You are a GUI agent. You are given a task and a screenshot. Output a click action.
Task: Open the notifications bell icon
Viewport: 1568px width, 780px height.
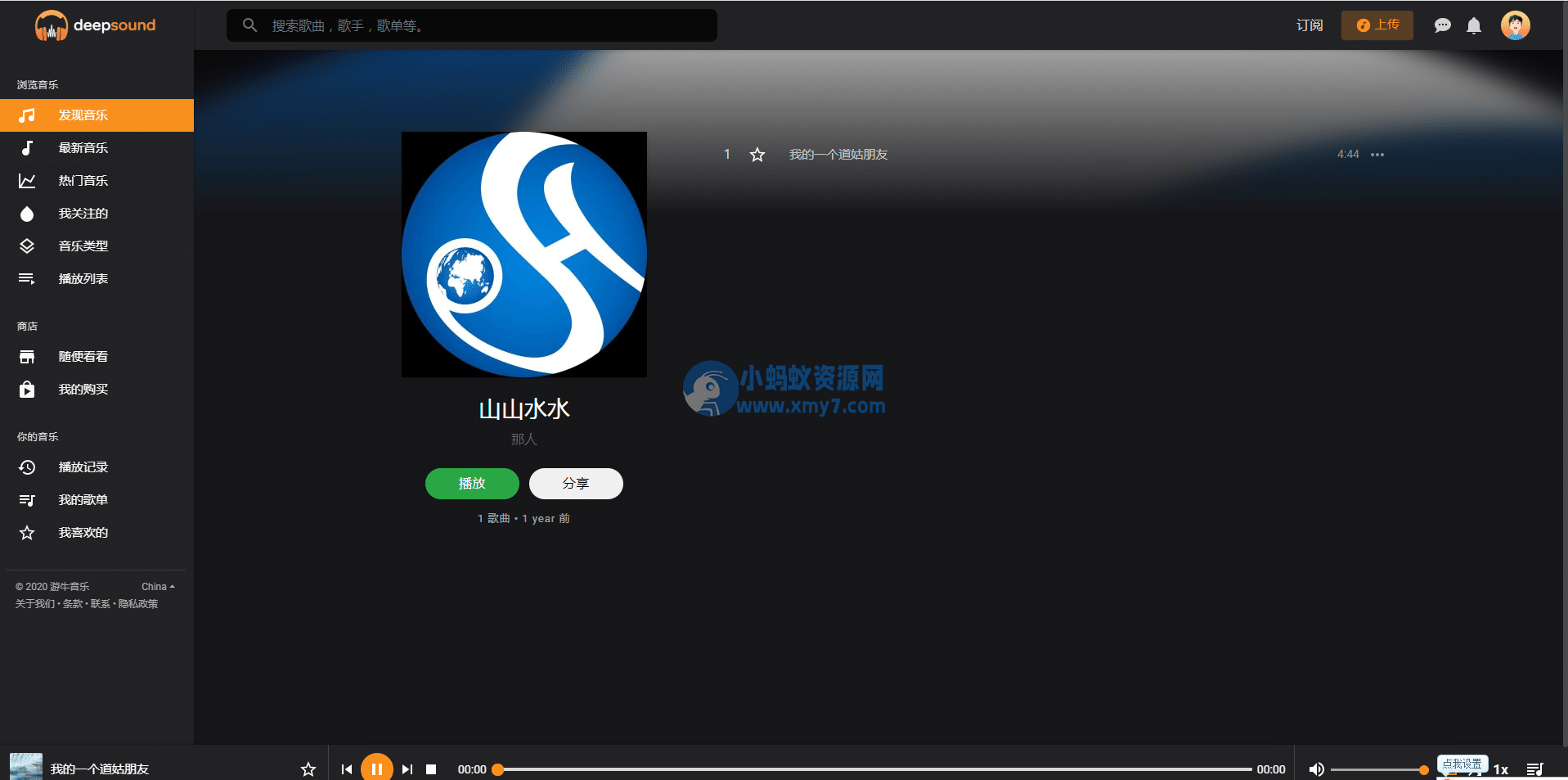point(1473,25)
